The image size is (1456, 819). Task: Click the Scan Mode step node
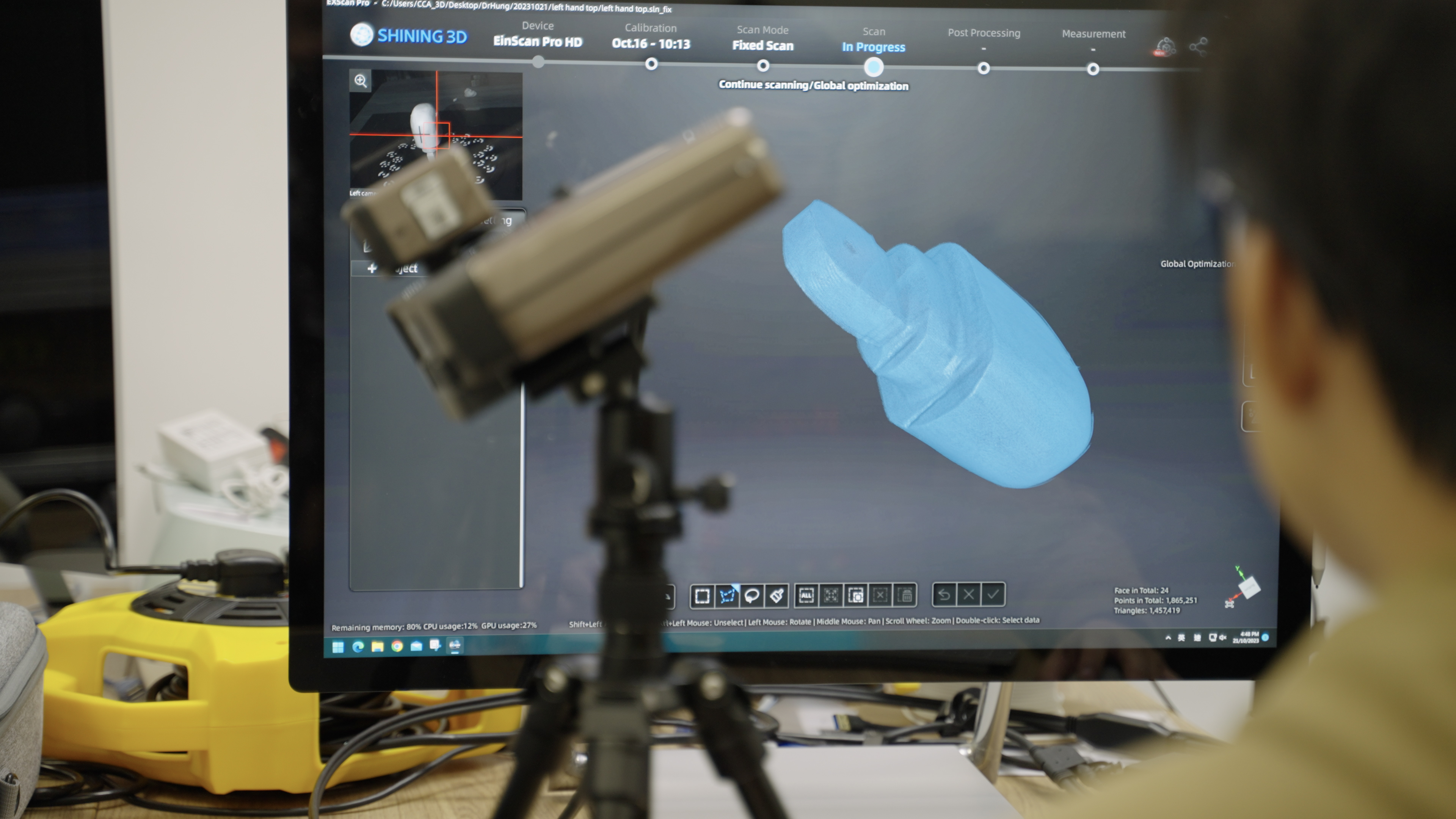(763, 66)
